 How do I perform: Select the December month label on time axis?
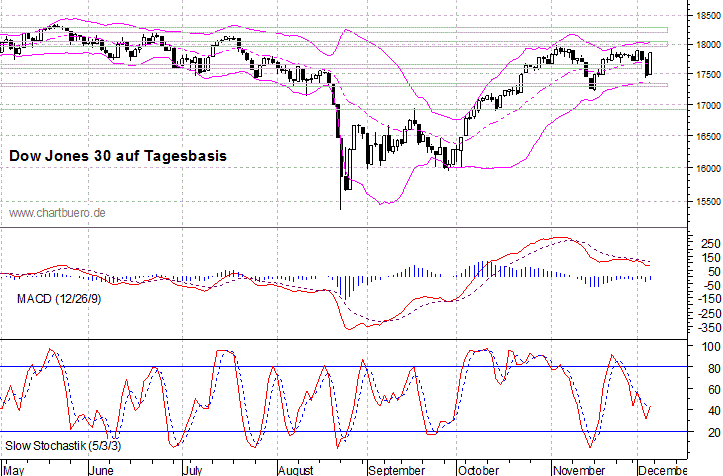pyautogui.click(x=663, y=470)
